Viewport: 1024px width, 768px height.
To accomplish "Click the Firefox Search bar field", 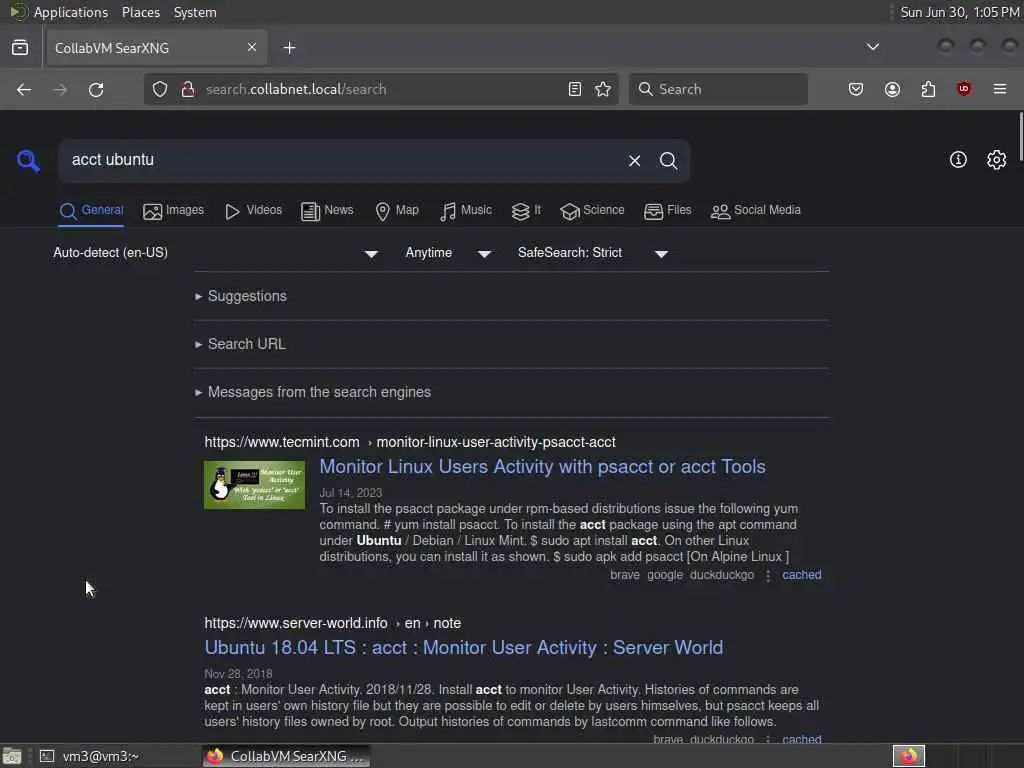I will tap(718, 89).
